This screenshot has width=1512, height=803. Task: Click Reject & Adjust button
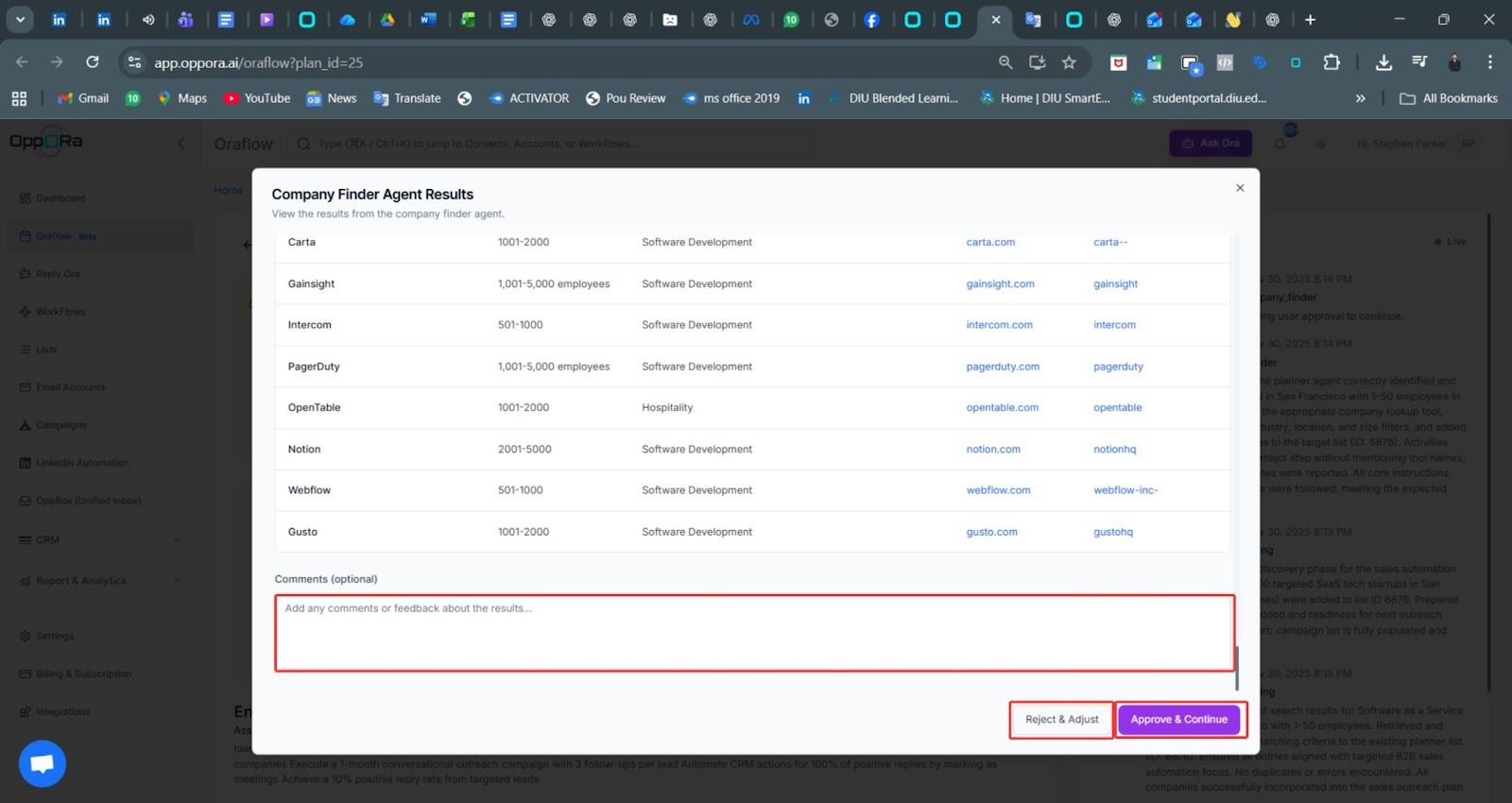pyautogui.click(x=1061, y=720)
